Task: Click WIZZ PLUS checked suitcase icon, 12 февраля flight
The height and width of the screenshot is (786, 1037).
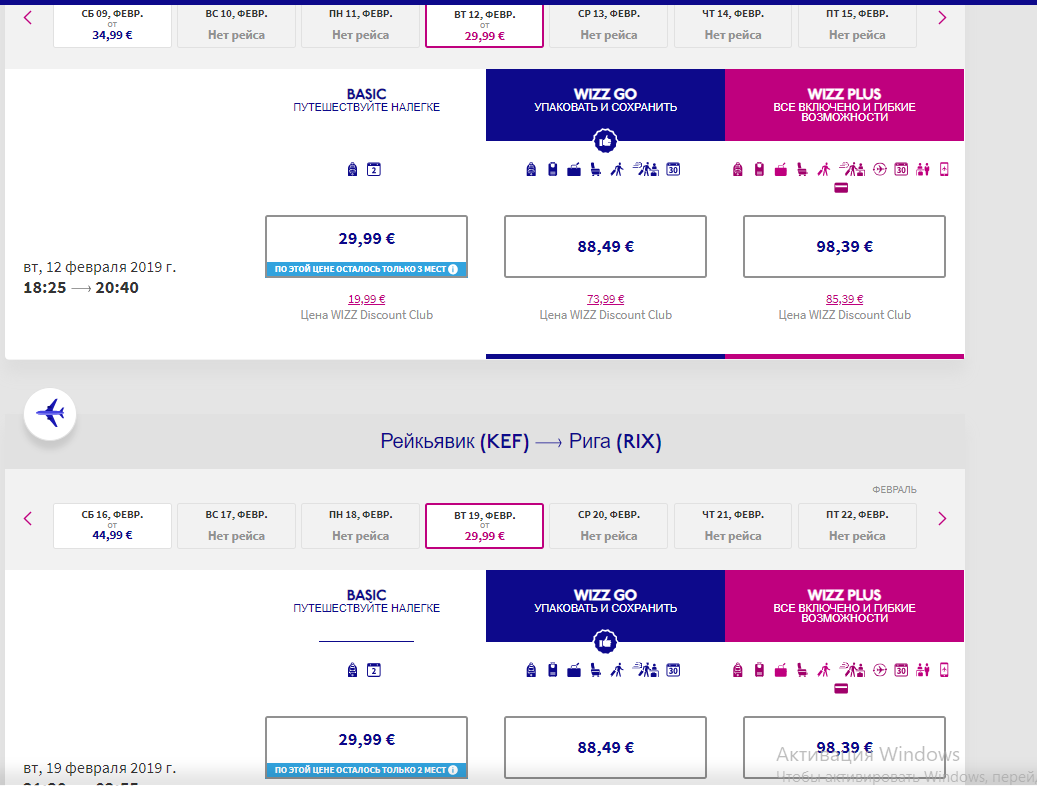Action: point(780,170)
